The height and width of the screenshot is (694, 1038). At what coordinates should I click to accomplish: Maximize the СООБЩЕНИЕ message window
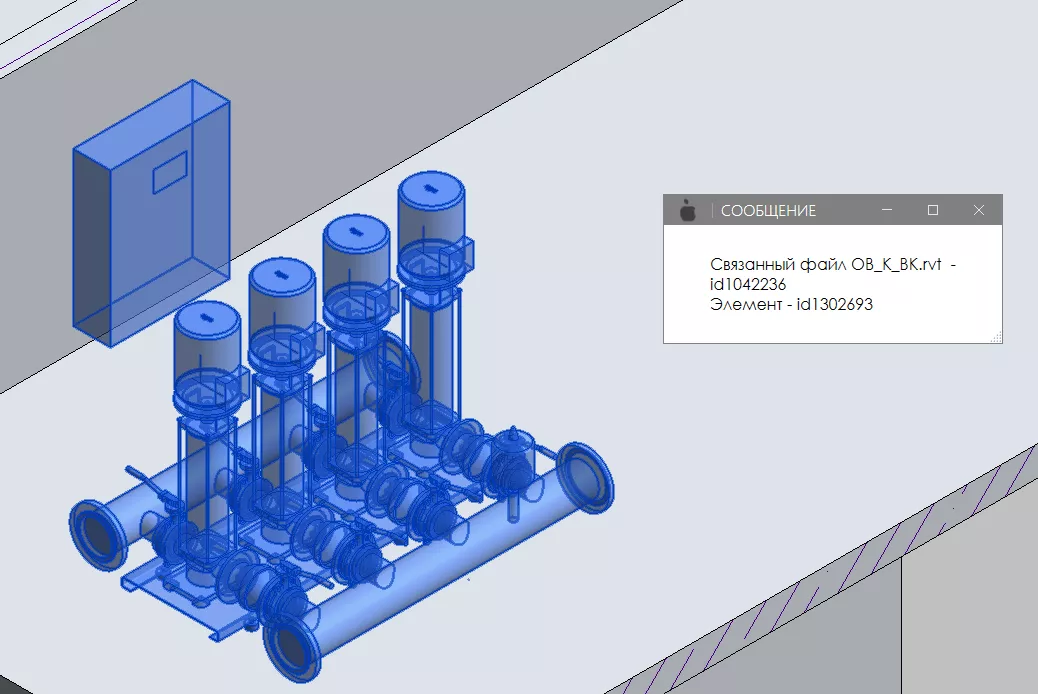tap(933, 210)
